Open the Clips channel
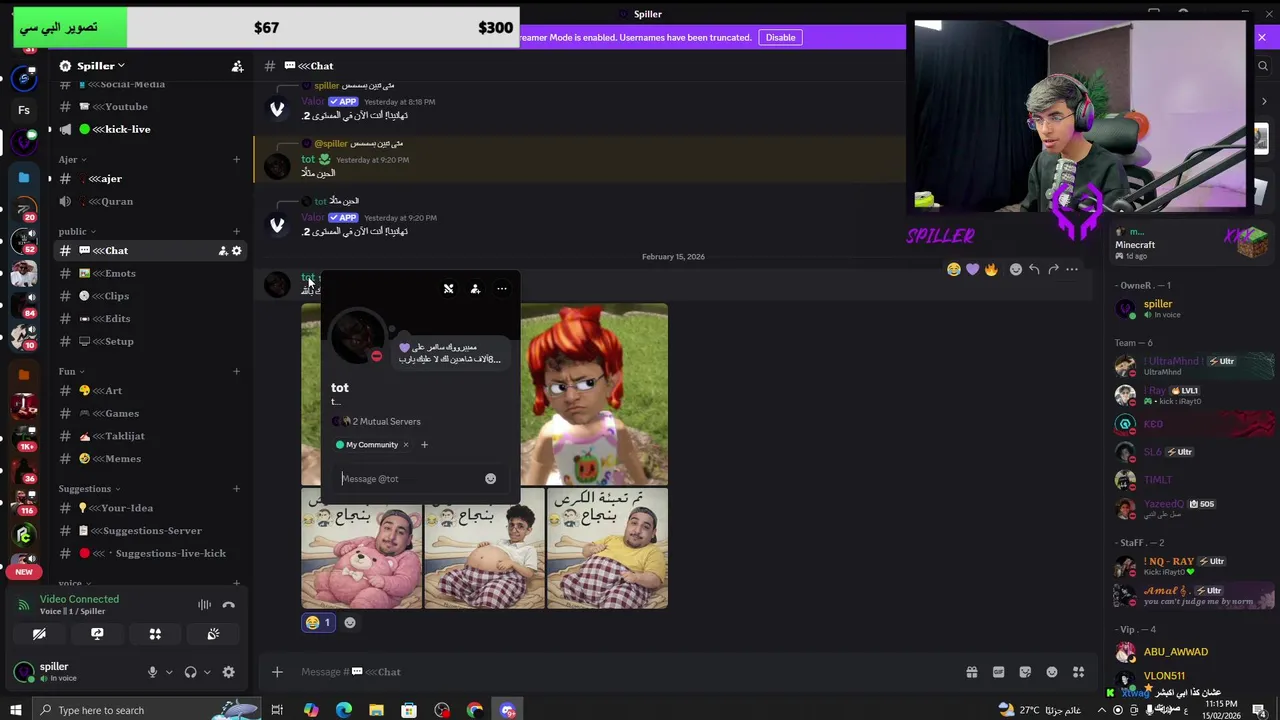Image resolution: width=1280 pixels, height=720 pixels. (x=150, y=296)
